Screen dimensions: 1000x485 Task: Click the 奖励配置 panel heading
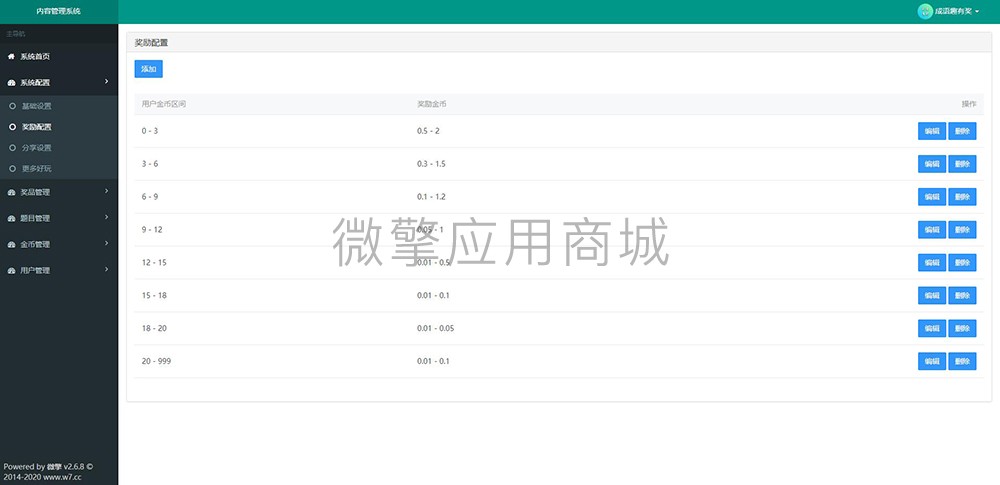(151, 43)
